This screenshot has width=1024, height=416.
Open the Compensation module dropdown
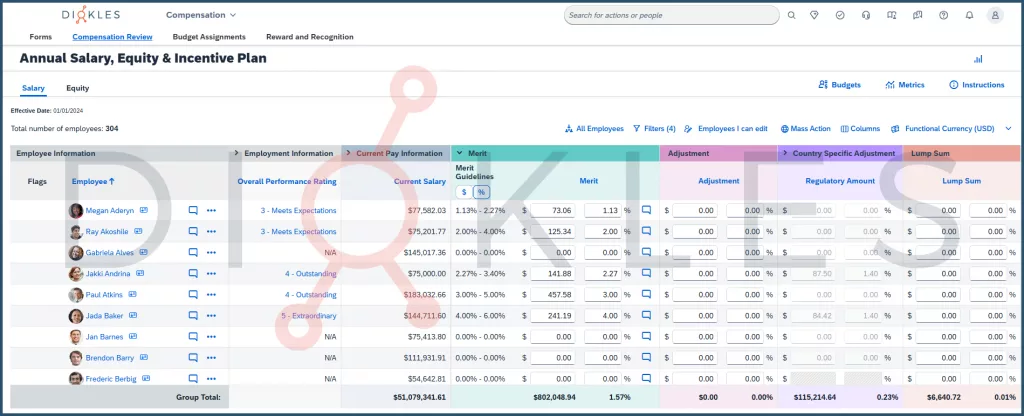point(201,15)
